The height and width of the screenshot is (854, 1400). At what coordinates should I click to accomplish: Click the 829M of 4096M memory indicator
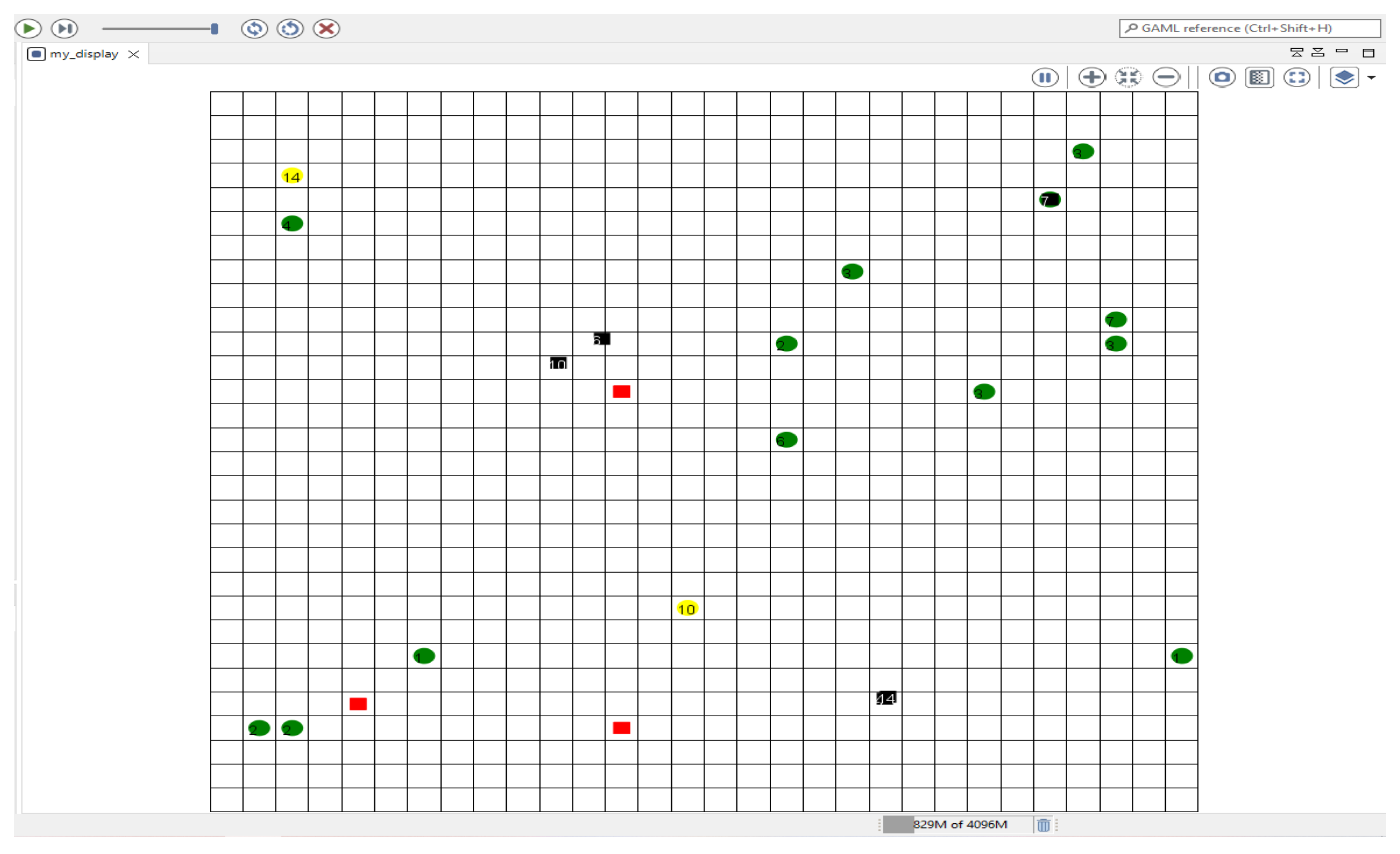pos(959,824)
